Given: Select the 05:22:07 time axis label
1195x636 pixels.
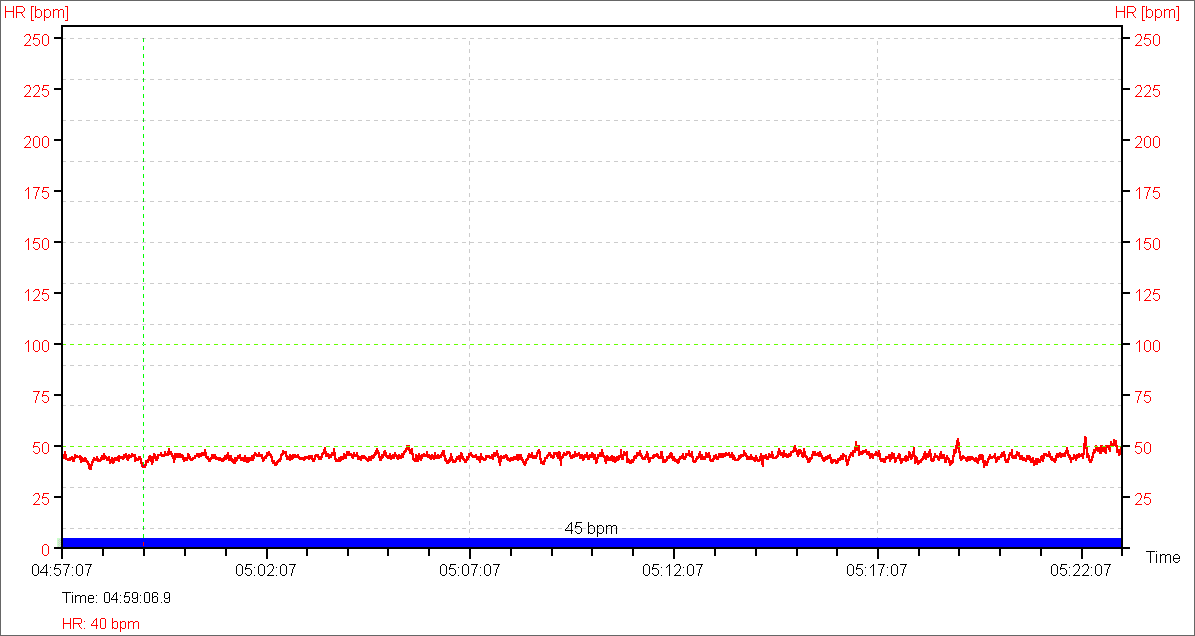Looking at the screenshot, I should [1081, 570].
